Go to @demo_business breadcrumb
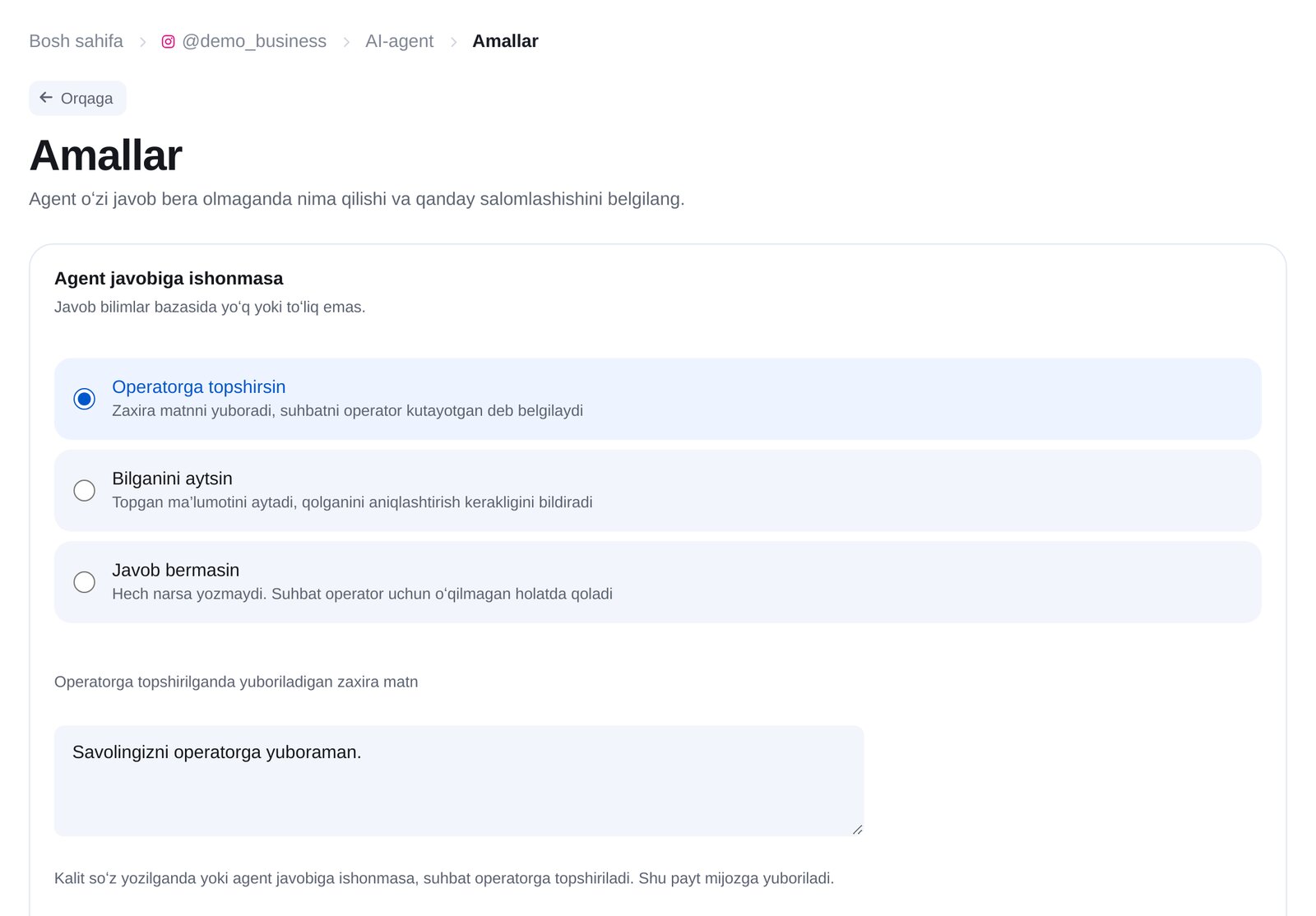Viewport: 1316px width, 916px height. [254, 41]
